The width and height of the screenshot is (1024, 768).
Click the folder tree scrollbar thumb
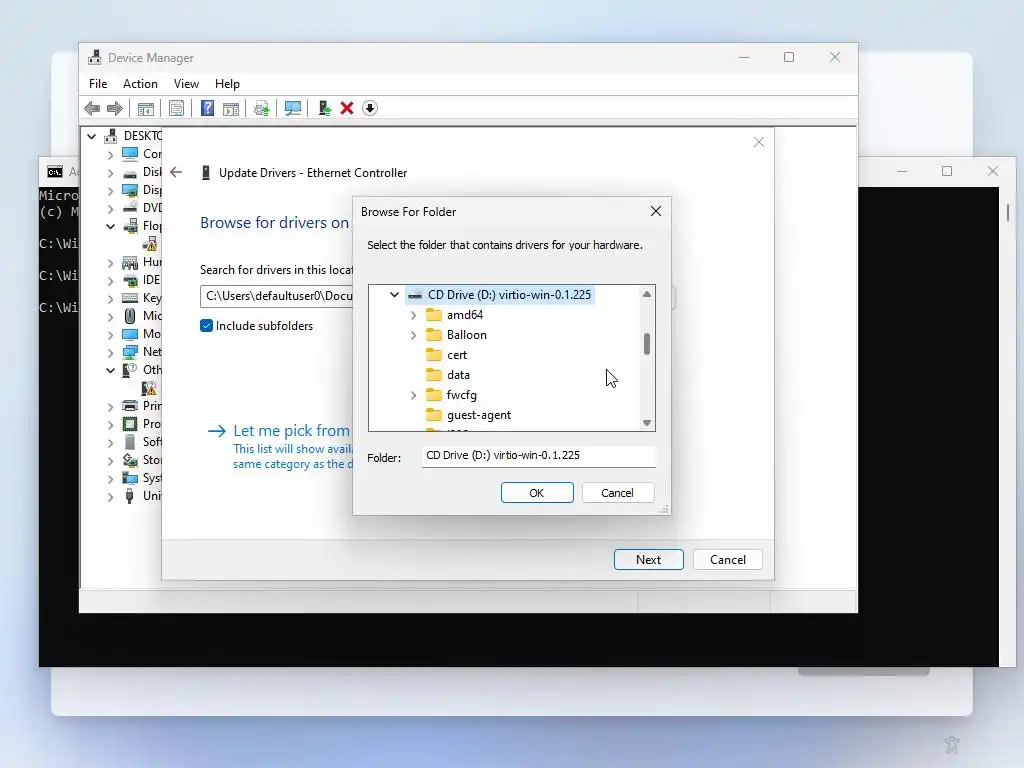(647, 344)
